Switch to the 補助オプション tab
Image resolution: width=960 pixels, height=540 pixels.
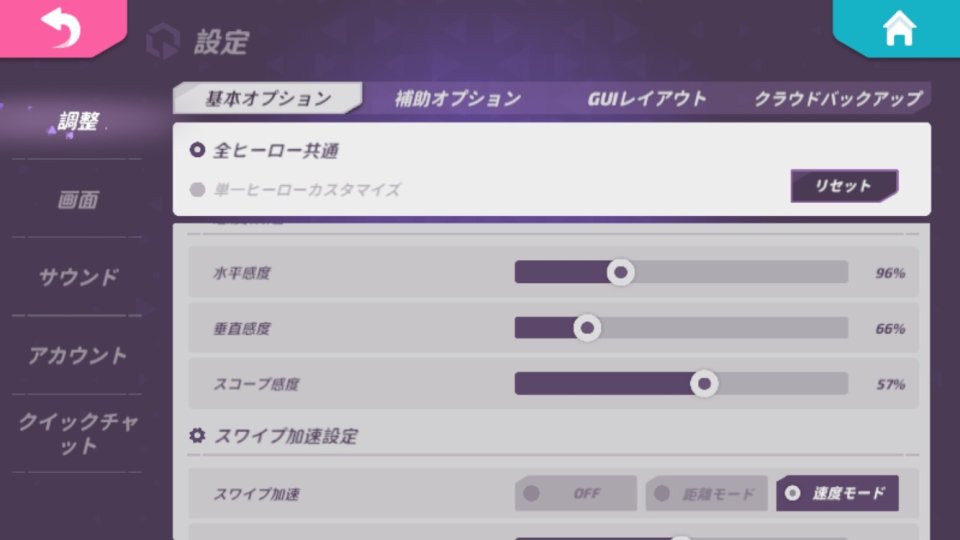[x=457, y=99]
